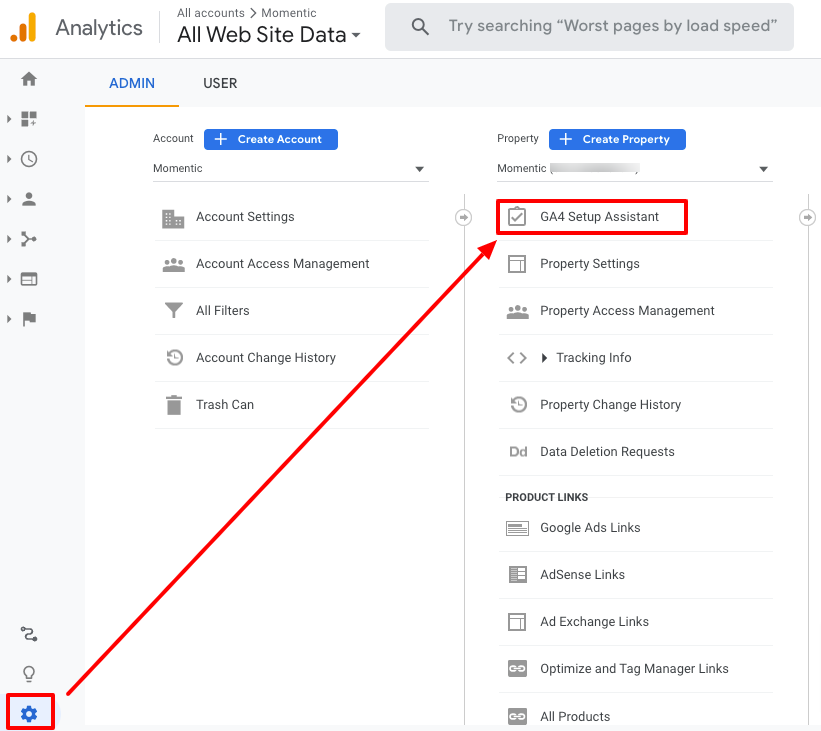The image size is (821, 731).
Task: Click the AdSense Links icon
Action: pos(518,574)
